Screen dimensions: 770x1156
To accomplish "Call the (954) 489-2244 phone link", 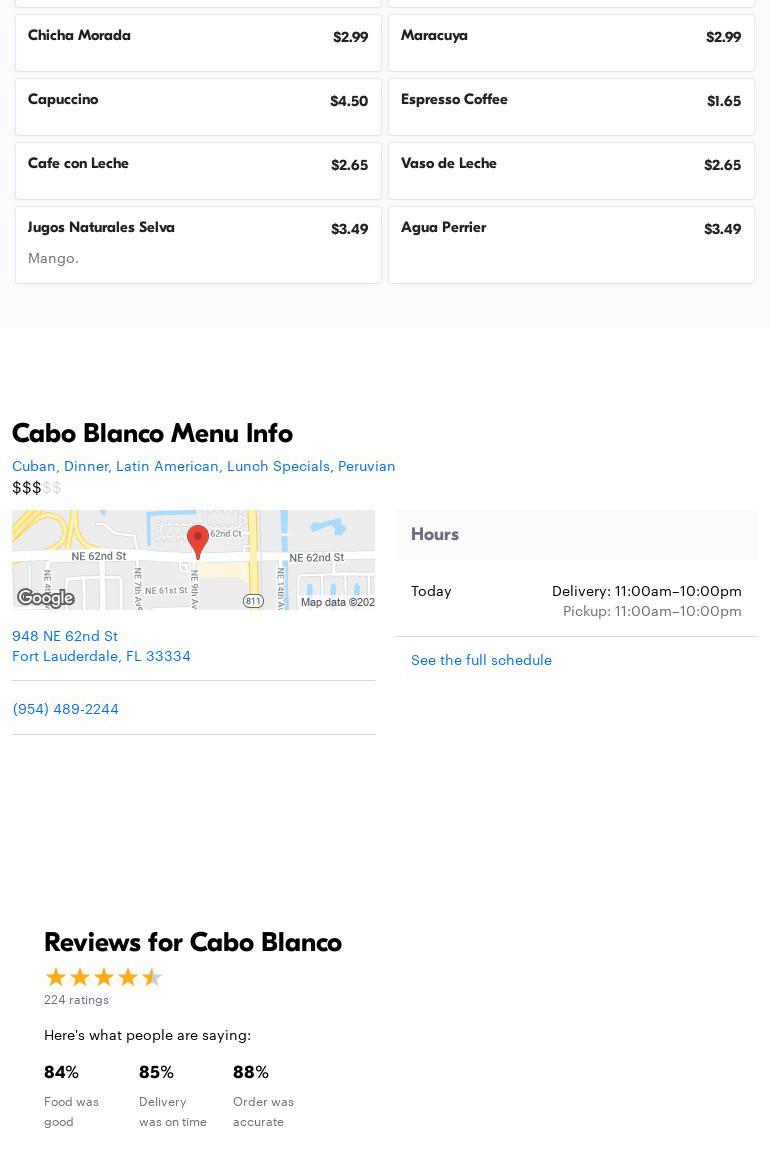I will tap(65, 709).
